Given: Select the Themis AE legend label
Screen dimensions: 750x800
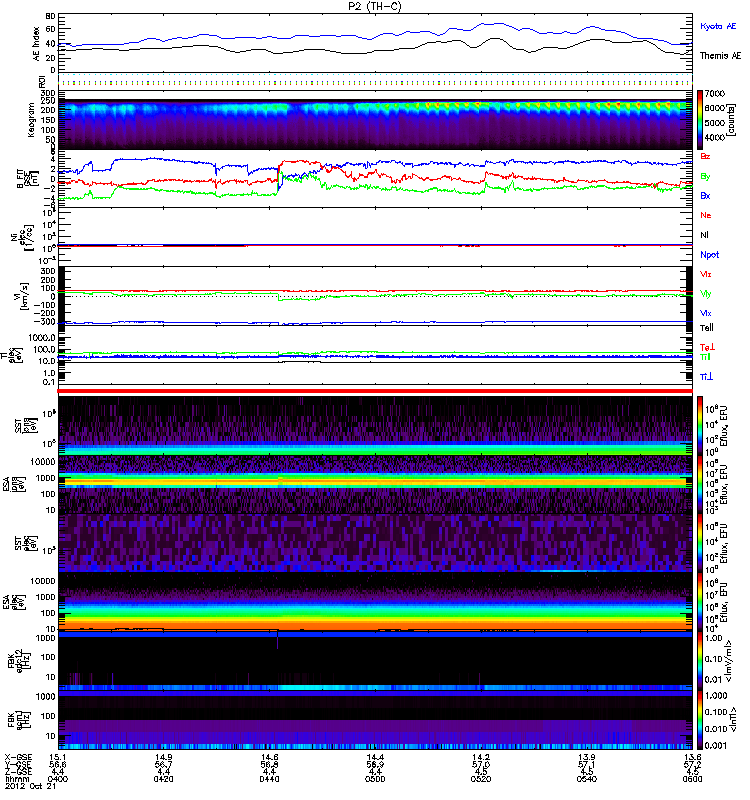Looking at the screenshot, I should [x=720, y=56].
